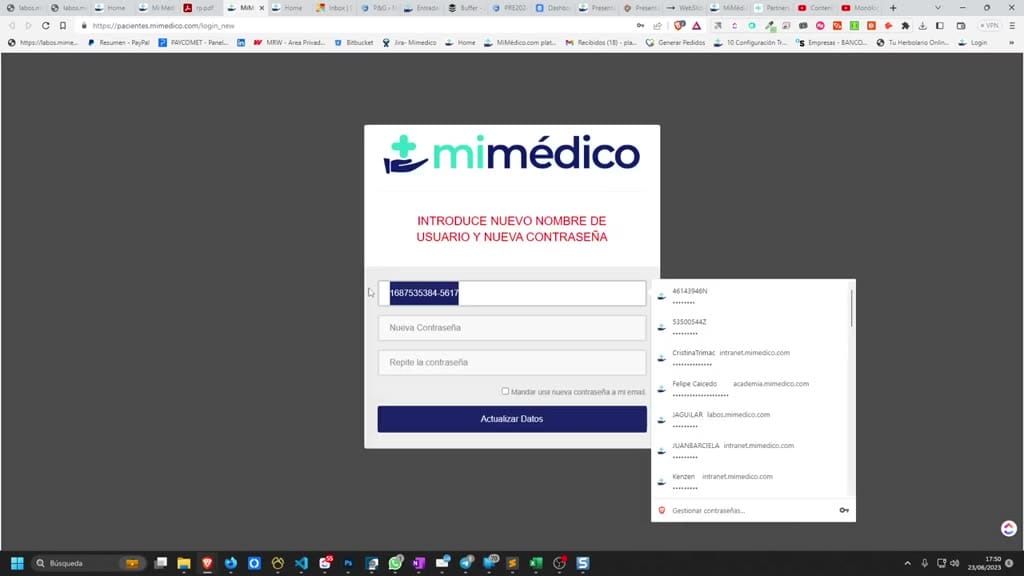Click the key icon in the password popup

pos(844,511)
